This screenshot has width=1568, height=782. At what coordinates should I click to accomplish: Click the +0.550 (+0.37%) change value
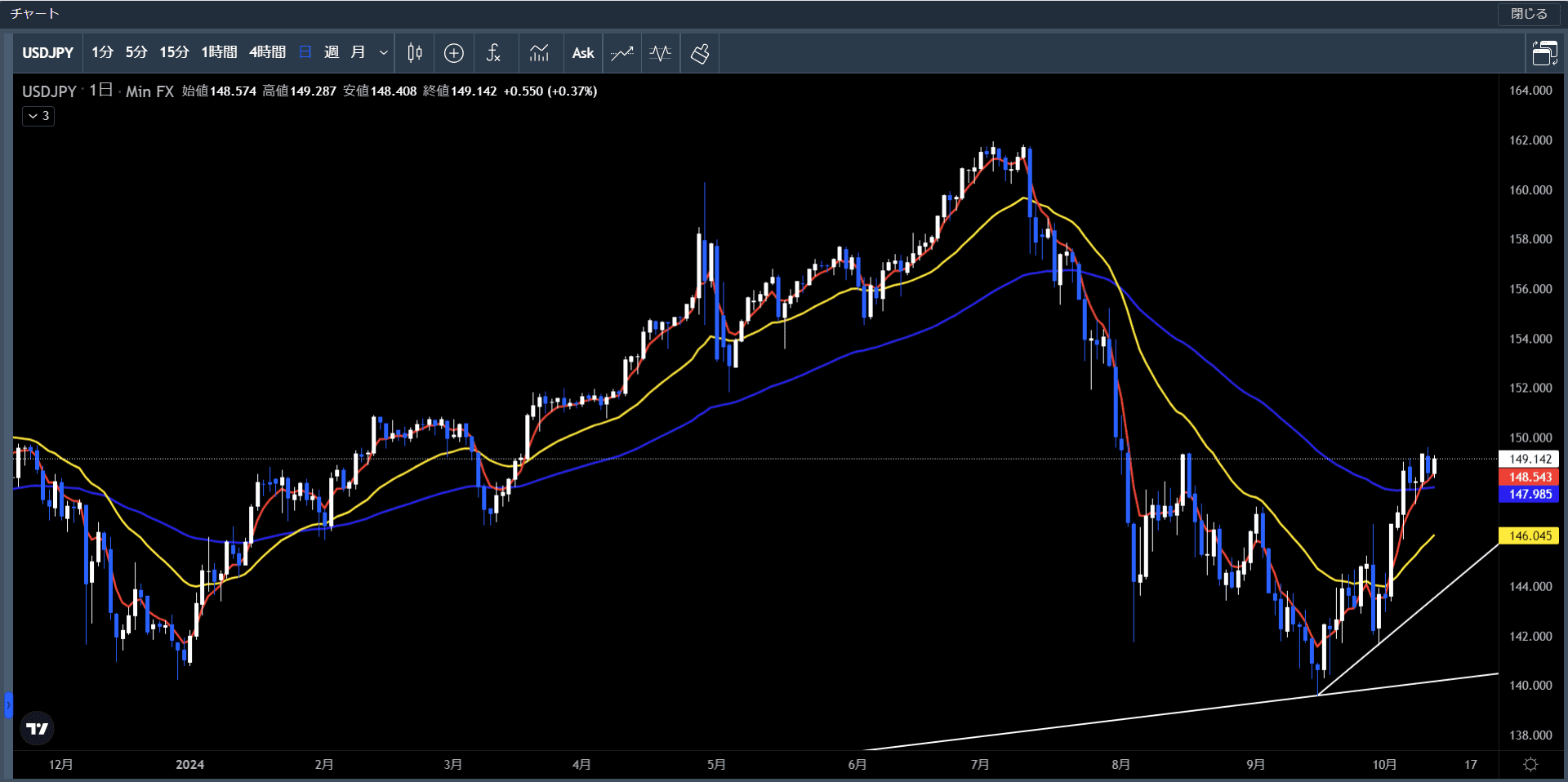(550, 91)
